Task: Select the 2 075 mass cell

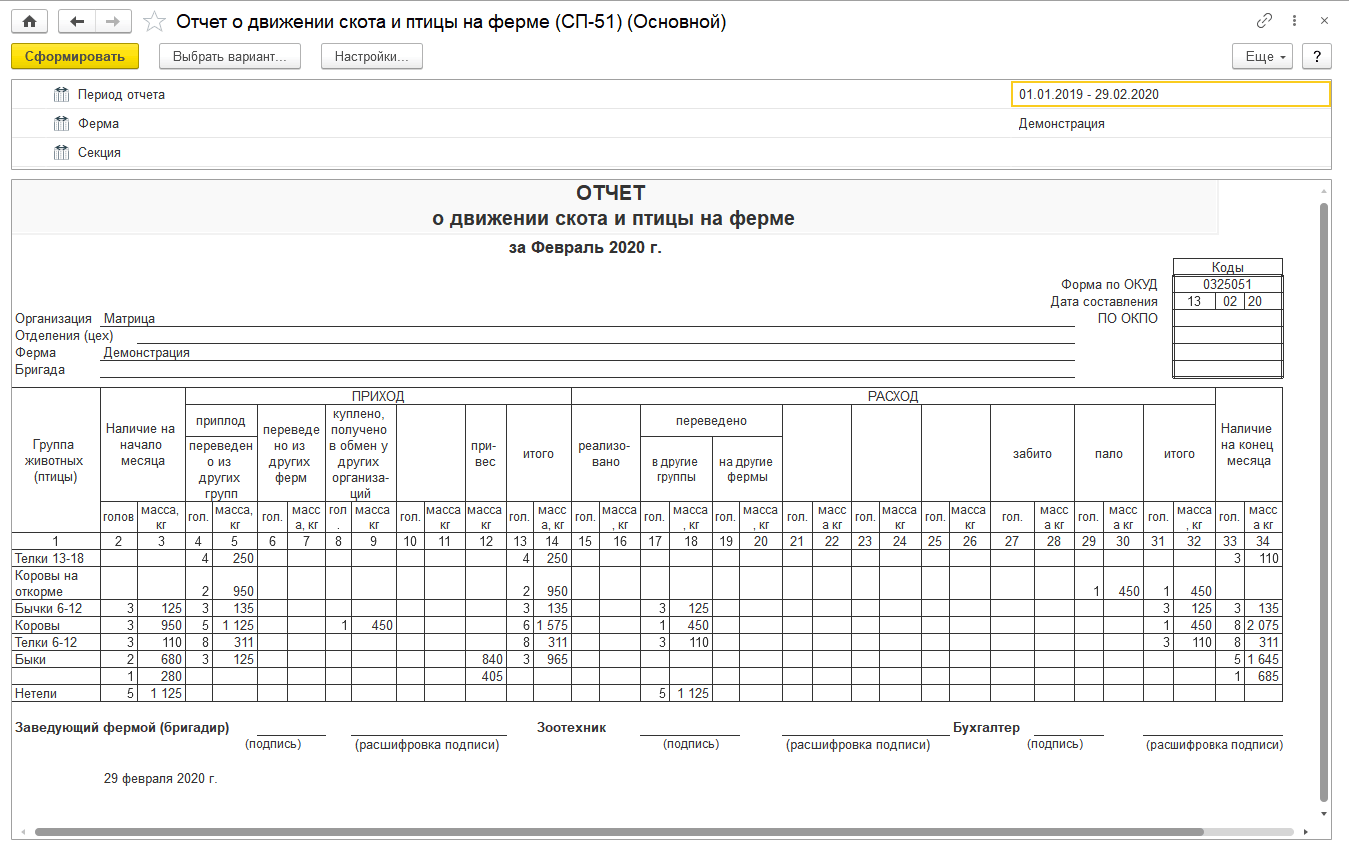Action: click(x=1262, y=625)
